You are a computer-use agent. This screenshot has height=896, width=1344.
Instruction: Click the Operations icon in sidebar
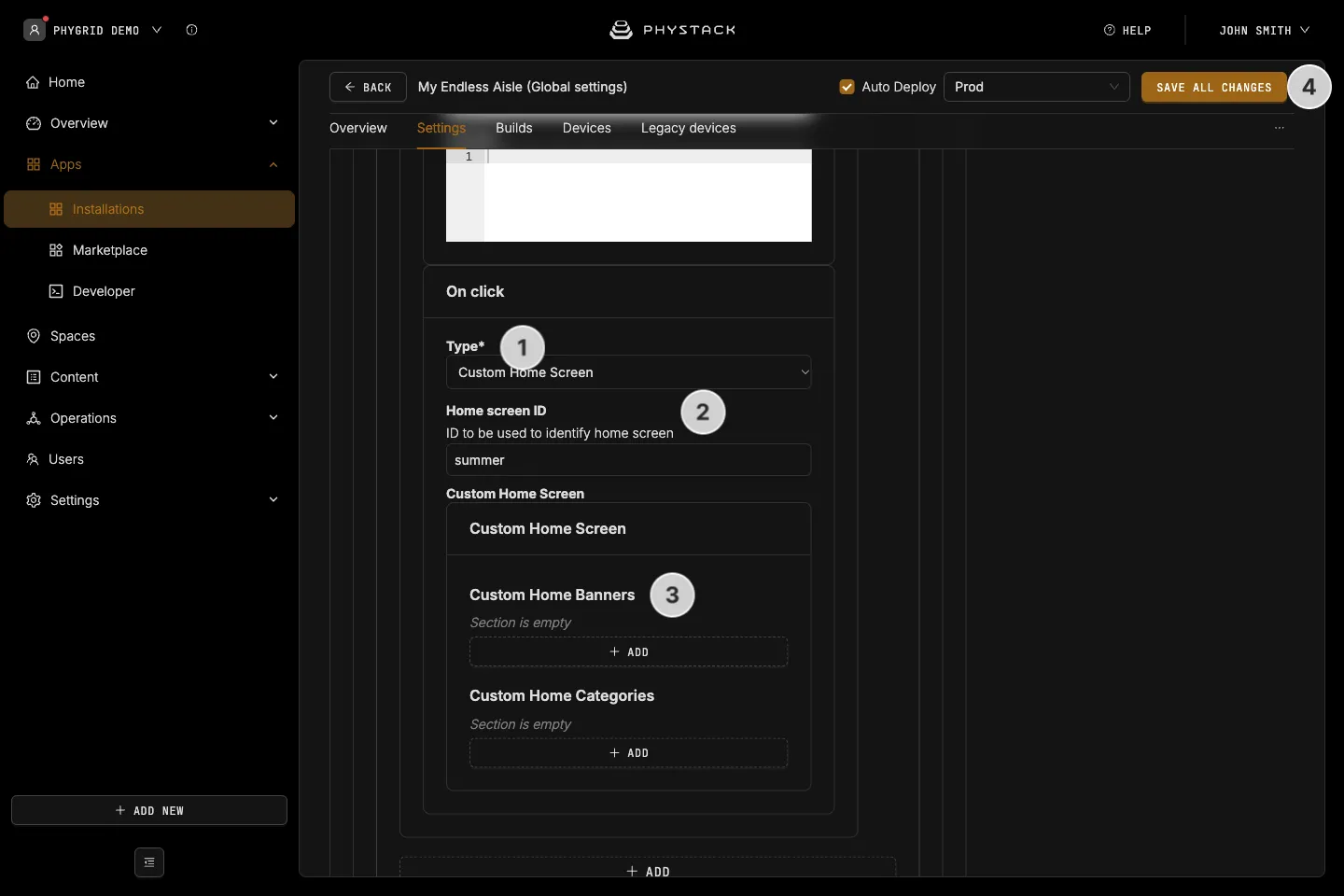pyautogui.click(x=34, y=418)
